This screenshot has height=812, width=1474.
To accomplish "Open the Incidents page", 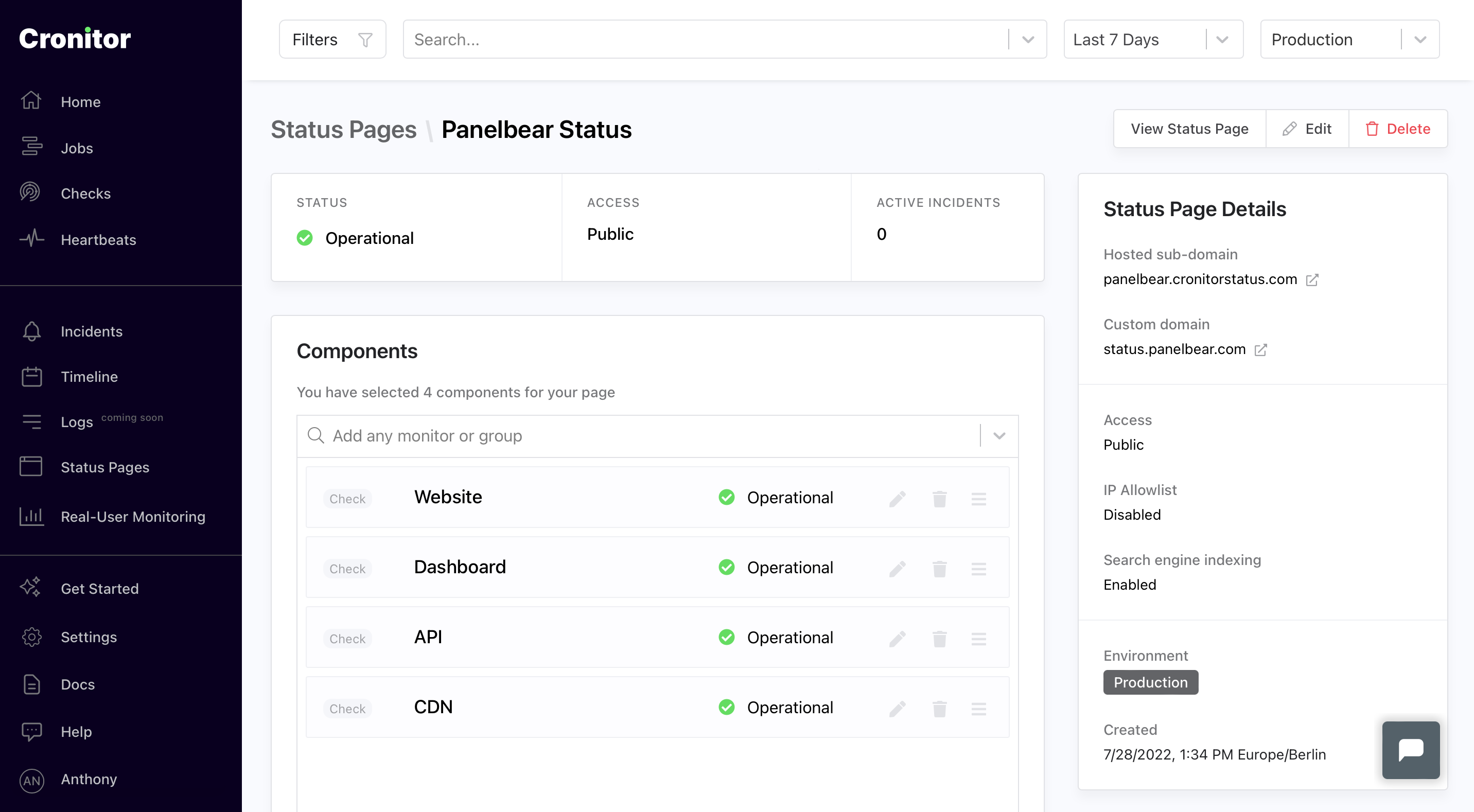I will 92,331.
